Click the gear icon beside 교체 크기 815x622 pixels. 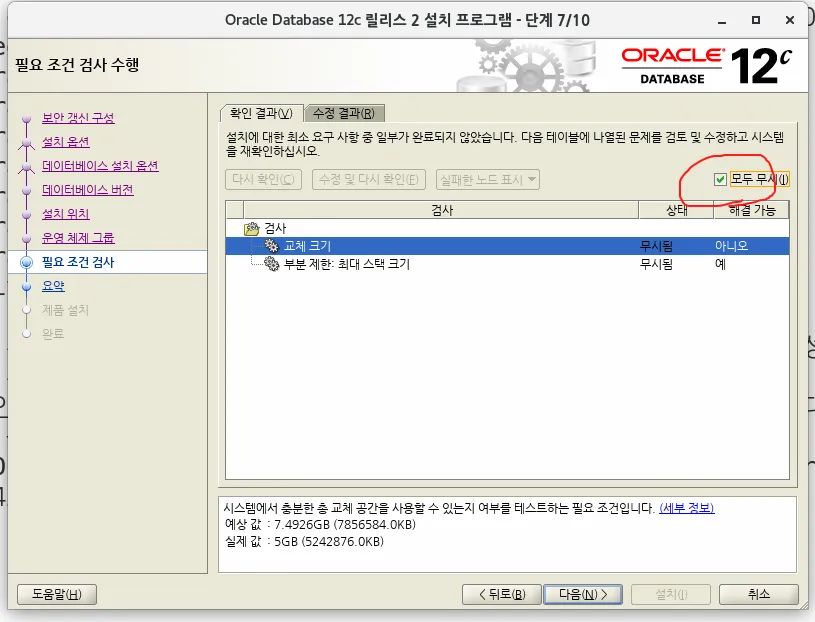(x=271, y=246)
